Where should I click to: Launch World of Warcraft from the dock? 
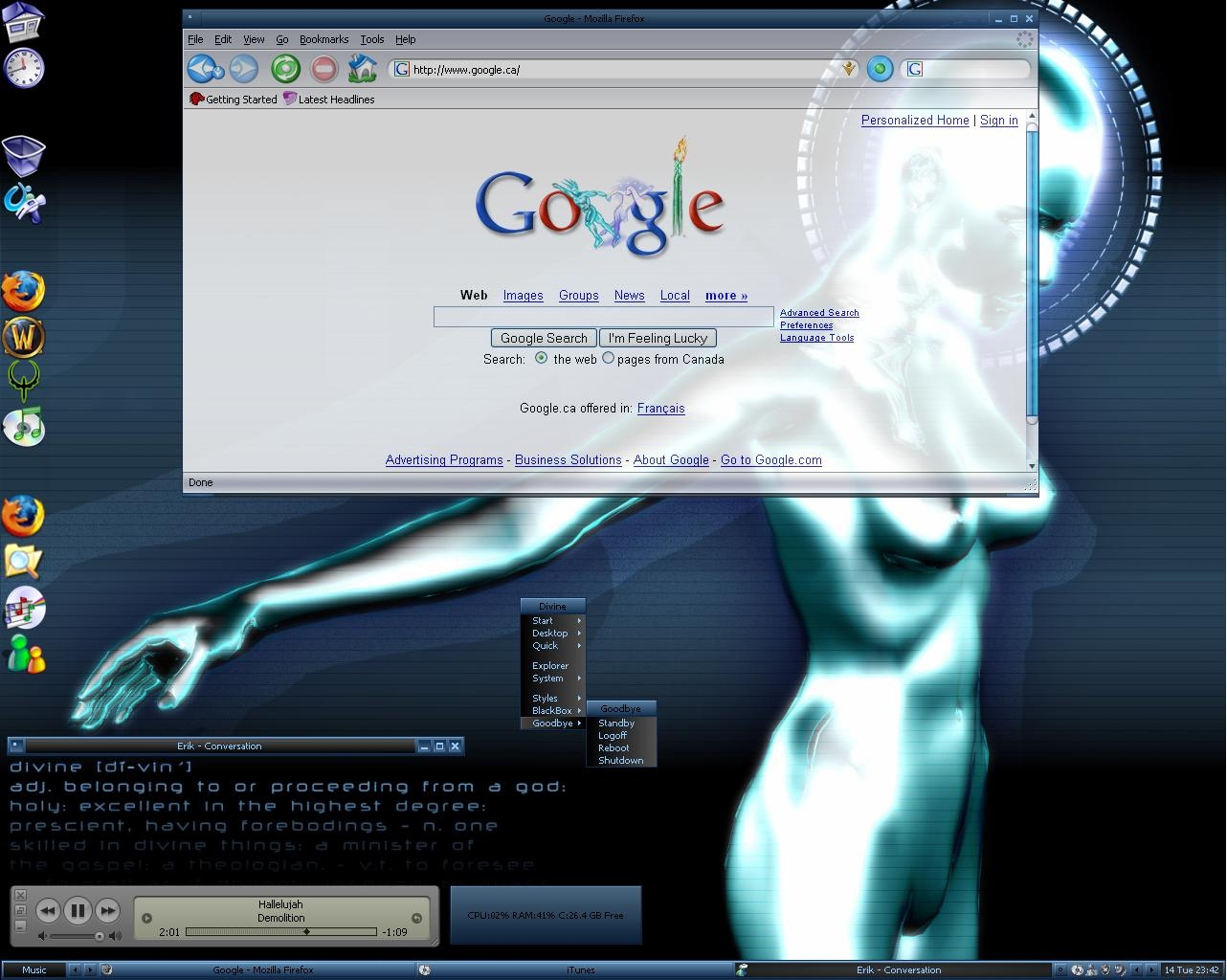pos(24,337)
